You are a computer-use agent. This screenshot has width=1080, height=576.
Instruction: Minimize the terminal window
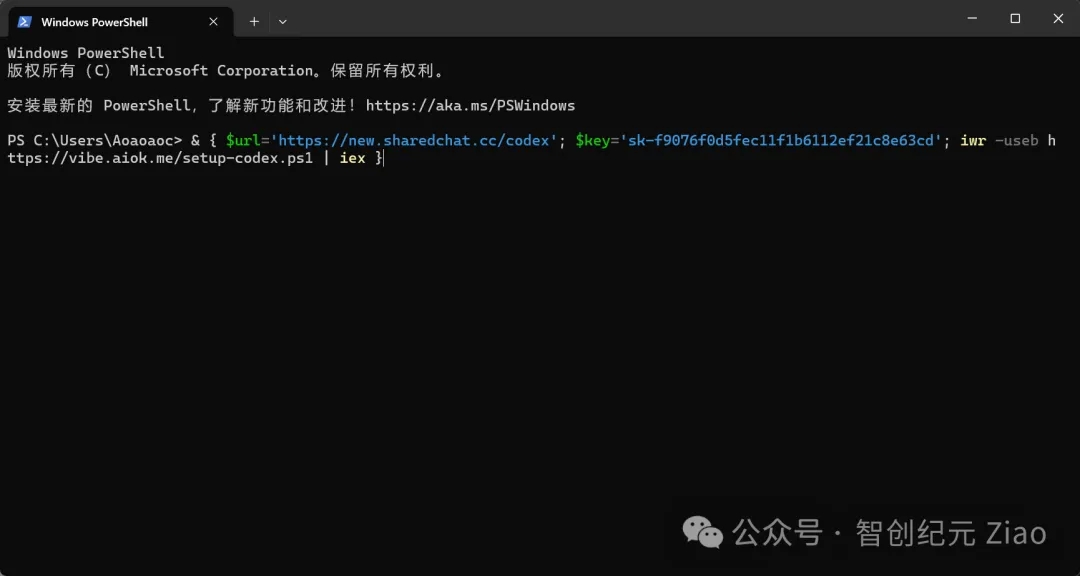pyautogui.click(x=972, y=19)
